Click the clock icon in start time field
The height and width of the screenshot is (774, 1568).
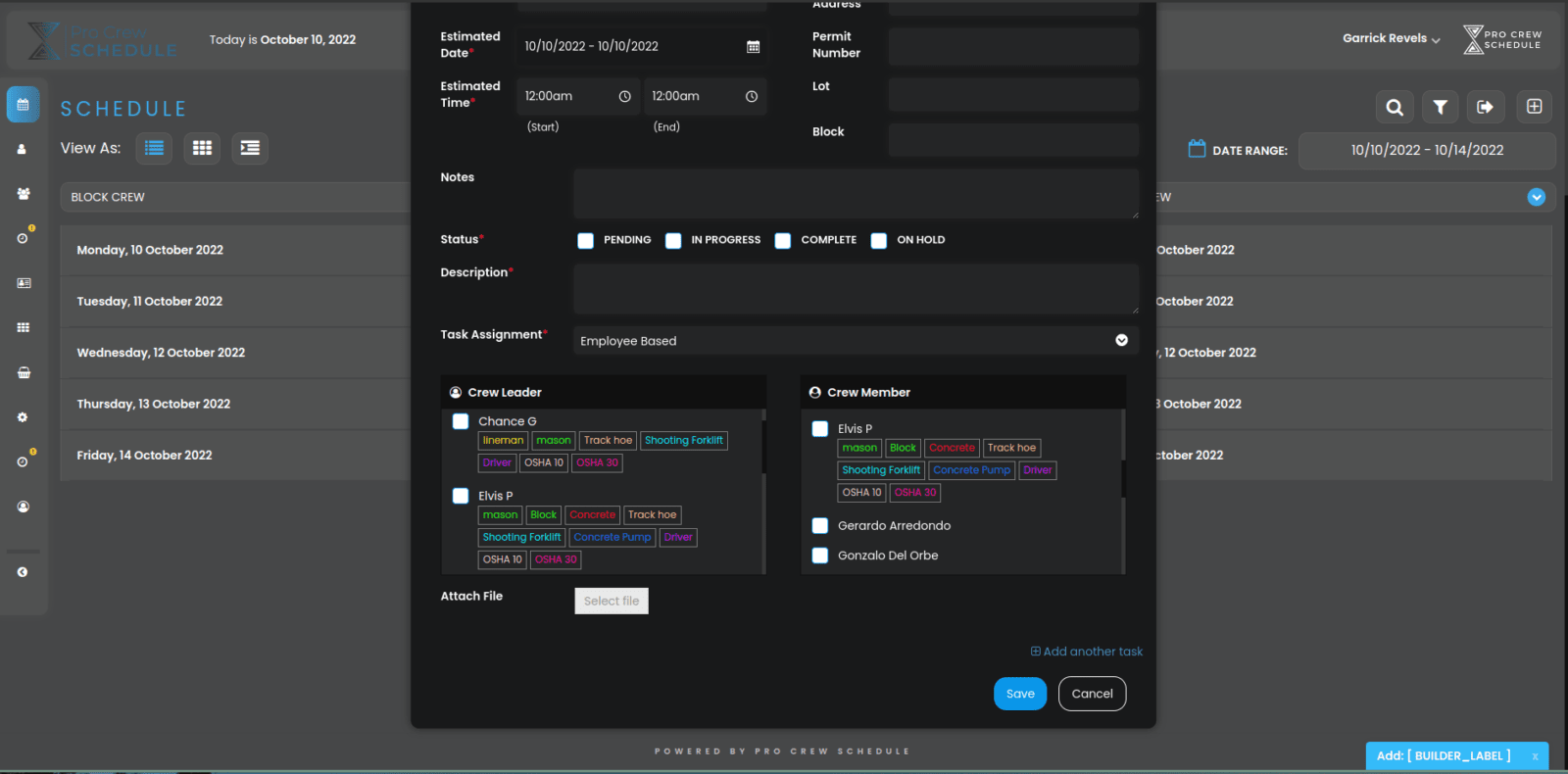624,96
